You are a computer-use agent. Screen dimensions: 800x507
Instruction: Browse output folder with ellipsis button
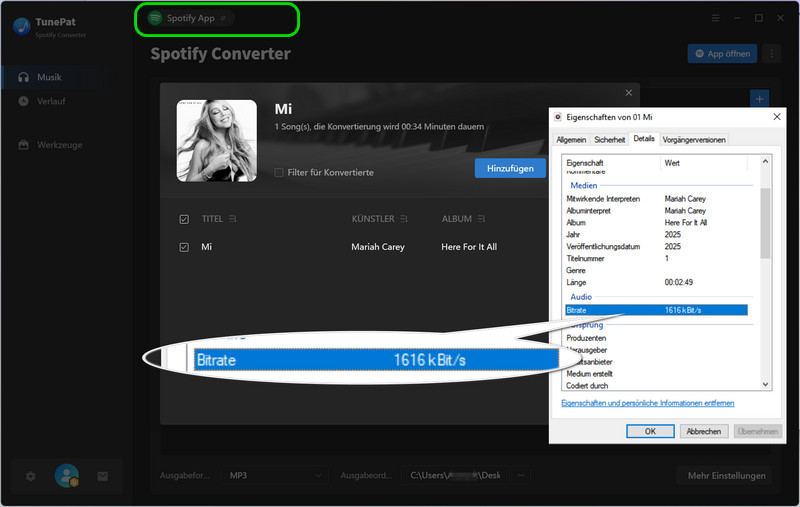tap(521, 475)
